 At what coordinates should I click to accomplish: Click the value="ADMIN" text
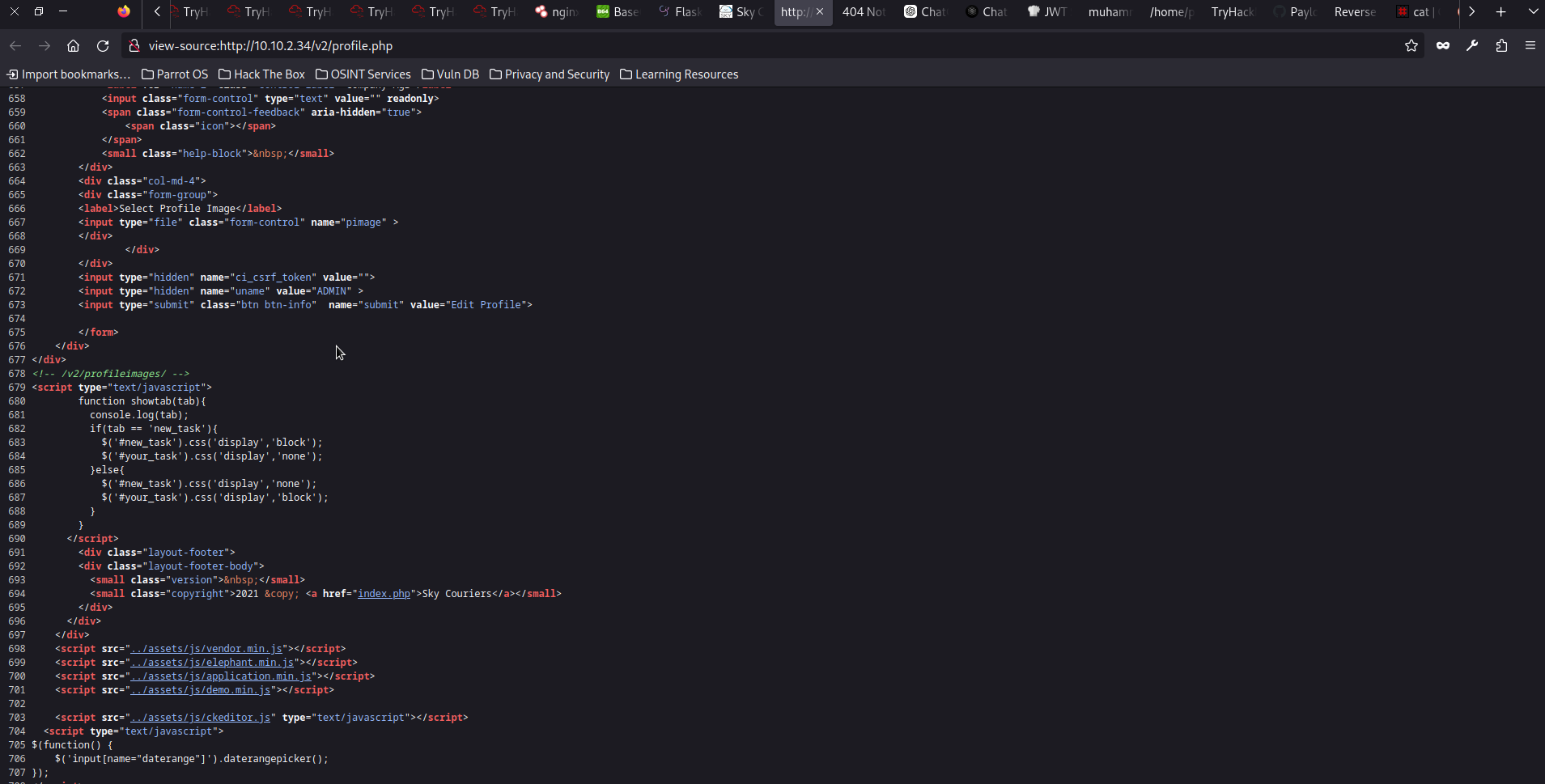point(314,291)
